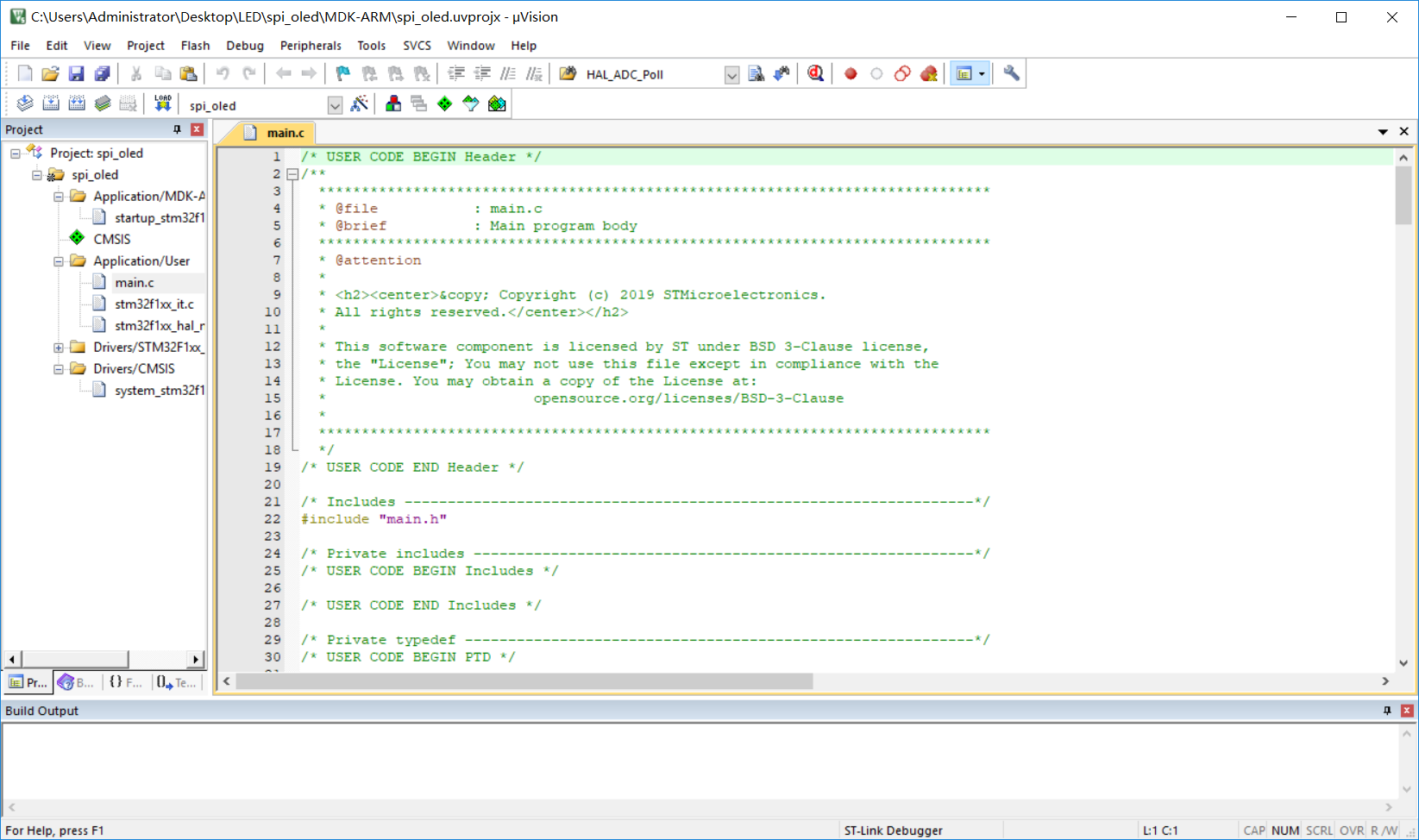Collapse the spi_oled target node

[x=37, y=175]
